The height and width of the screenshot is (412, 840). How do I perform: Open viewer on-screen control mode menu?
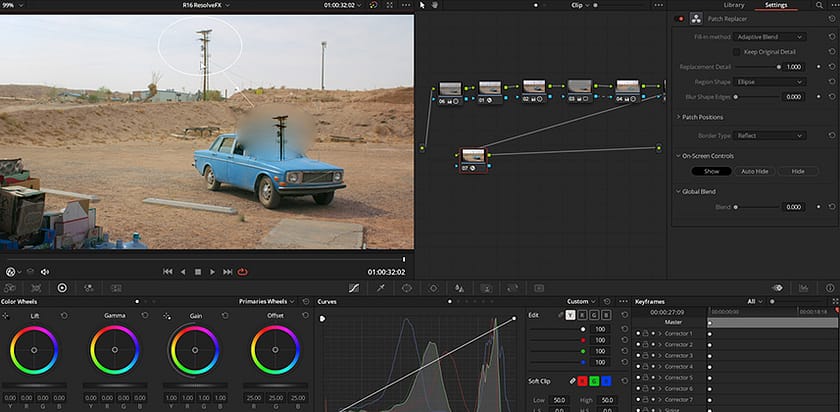13,272
